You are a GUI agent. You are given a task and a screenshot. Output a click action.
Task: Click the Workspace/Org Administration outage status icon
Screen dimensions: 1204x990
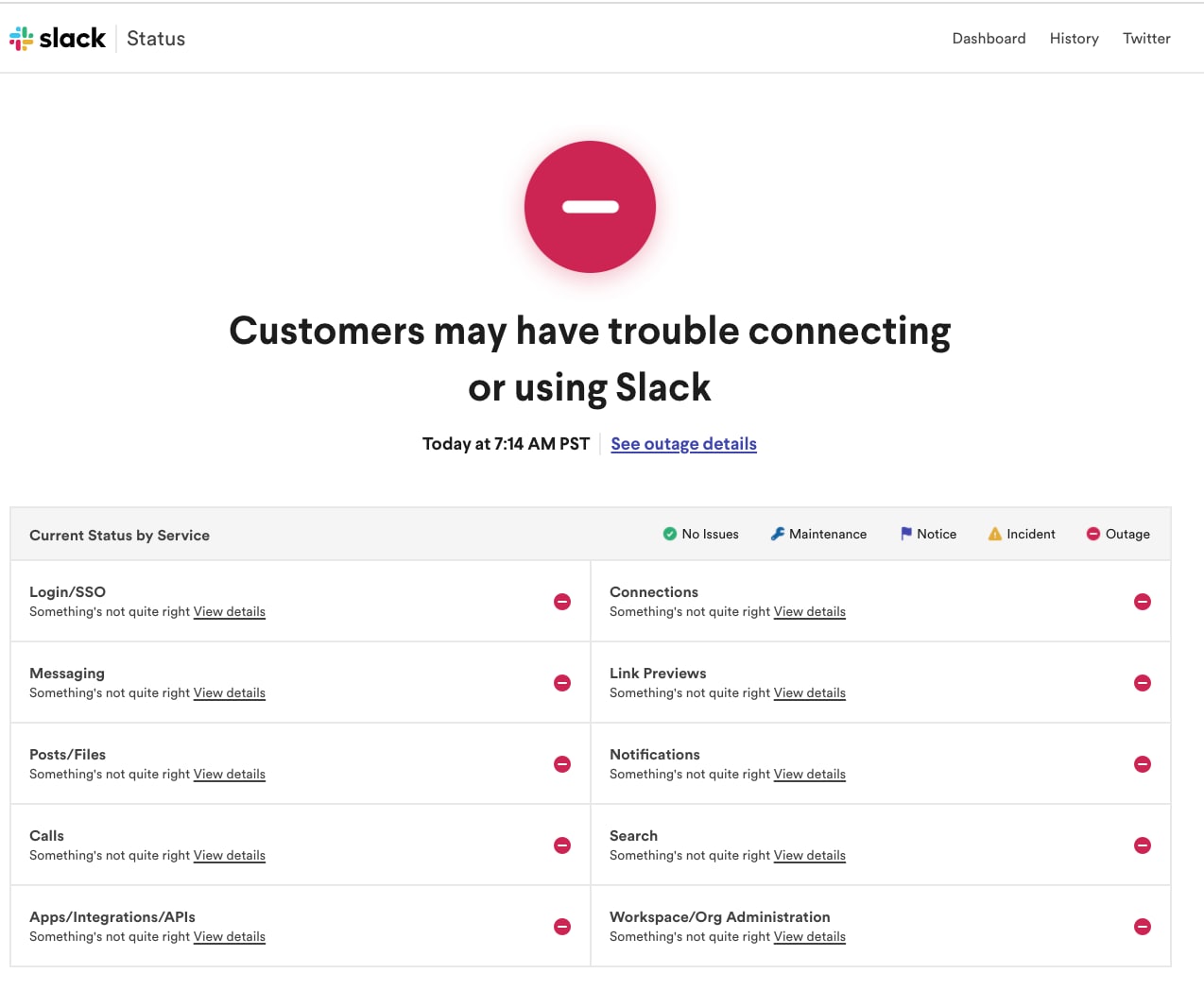pyautogui.click(x=1143, y=927)
